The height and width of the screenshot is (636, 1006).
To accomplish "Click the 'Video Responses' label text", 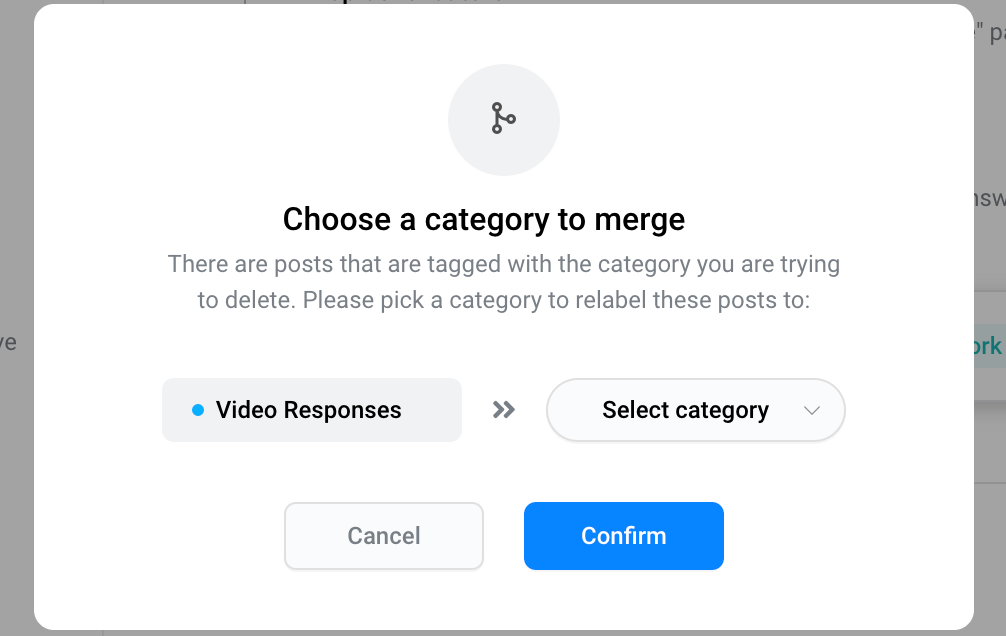I will coord(309,409).
